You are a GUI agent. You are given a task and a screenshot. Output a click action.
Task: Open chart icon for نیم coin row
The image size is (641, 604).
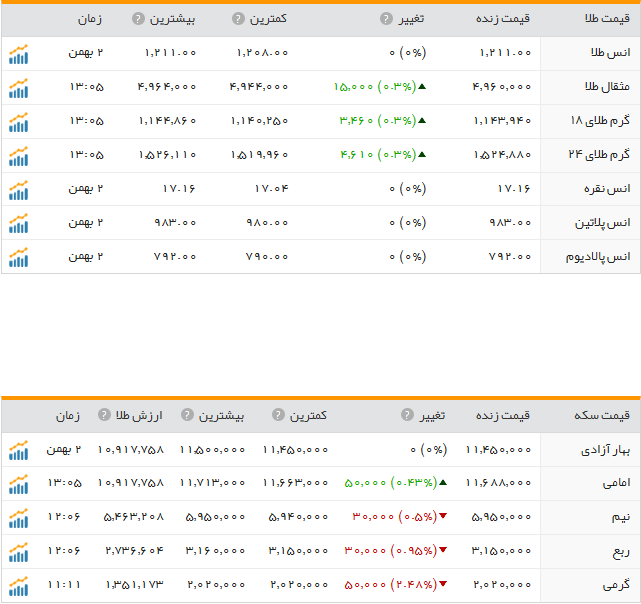click(x=18, y=519)
